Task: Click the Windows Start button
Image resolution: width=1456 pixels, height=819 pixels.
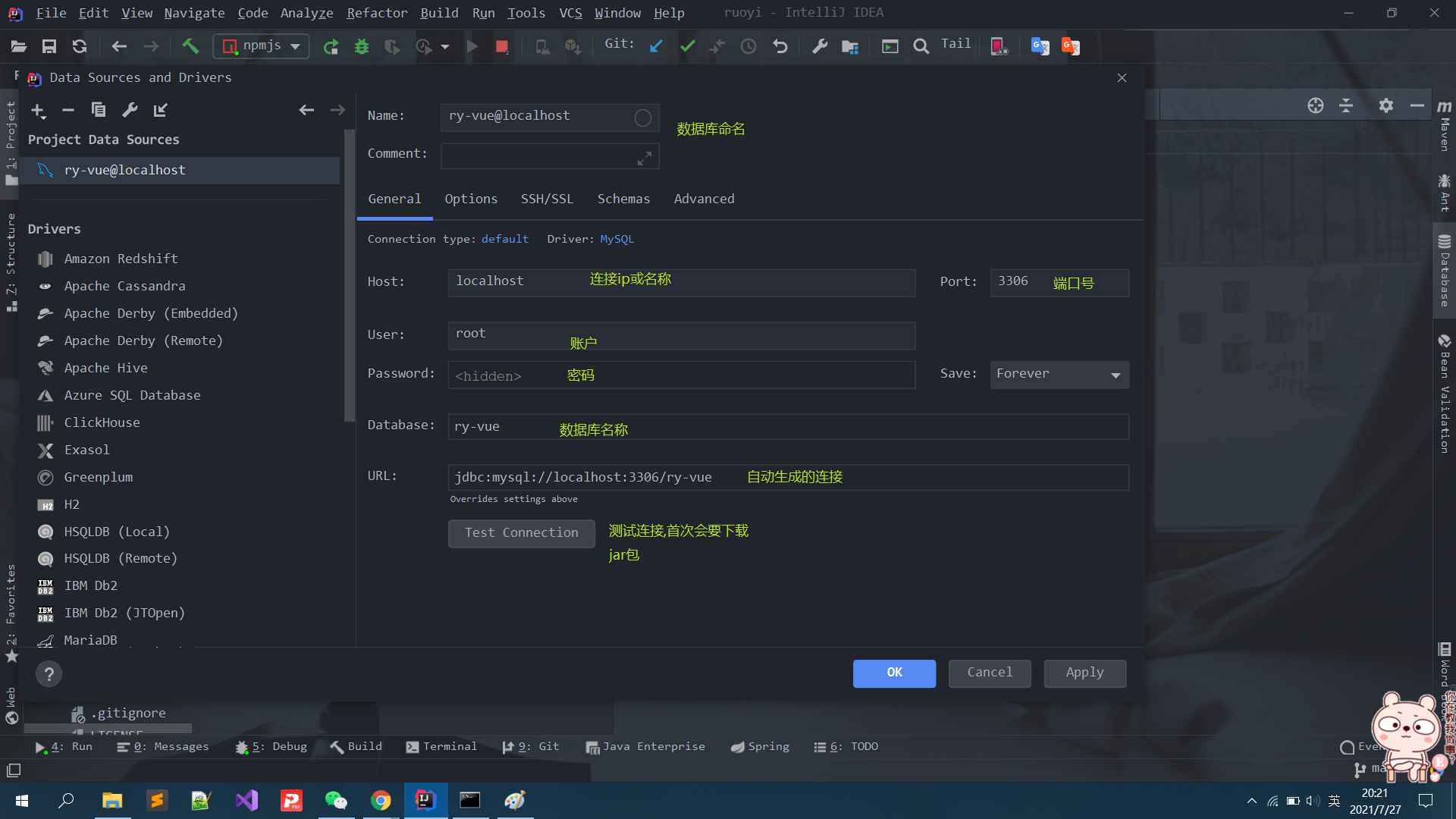Action: 22,801
